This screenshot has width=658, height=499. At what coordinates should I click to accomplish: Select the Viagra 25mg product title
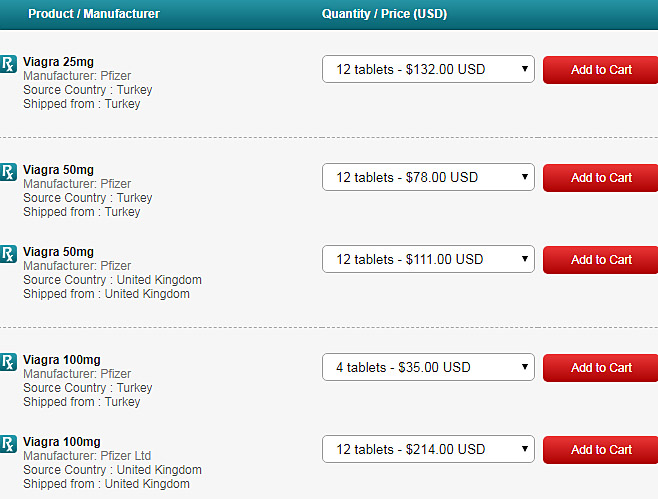tap(58, 62)
